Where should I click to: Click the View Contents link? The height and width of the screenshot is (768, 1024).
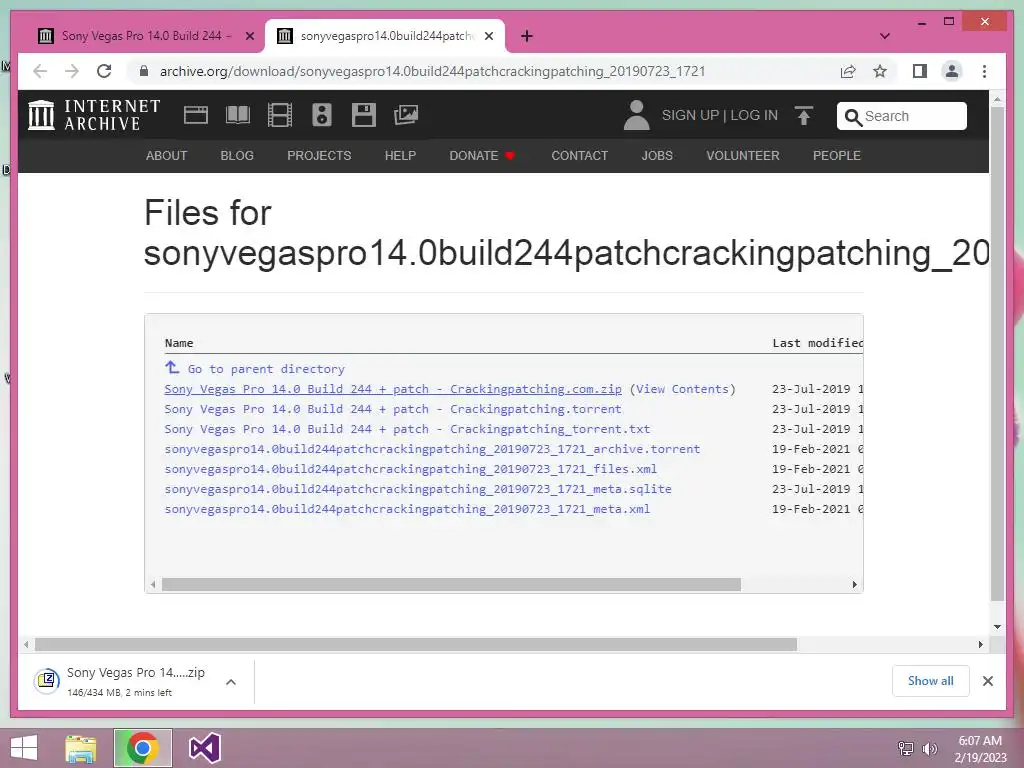[682, 389]
